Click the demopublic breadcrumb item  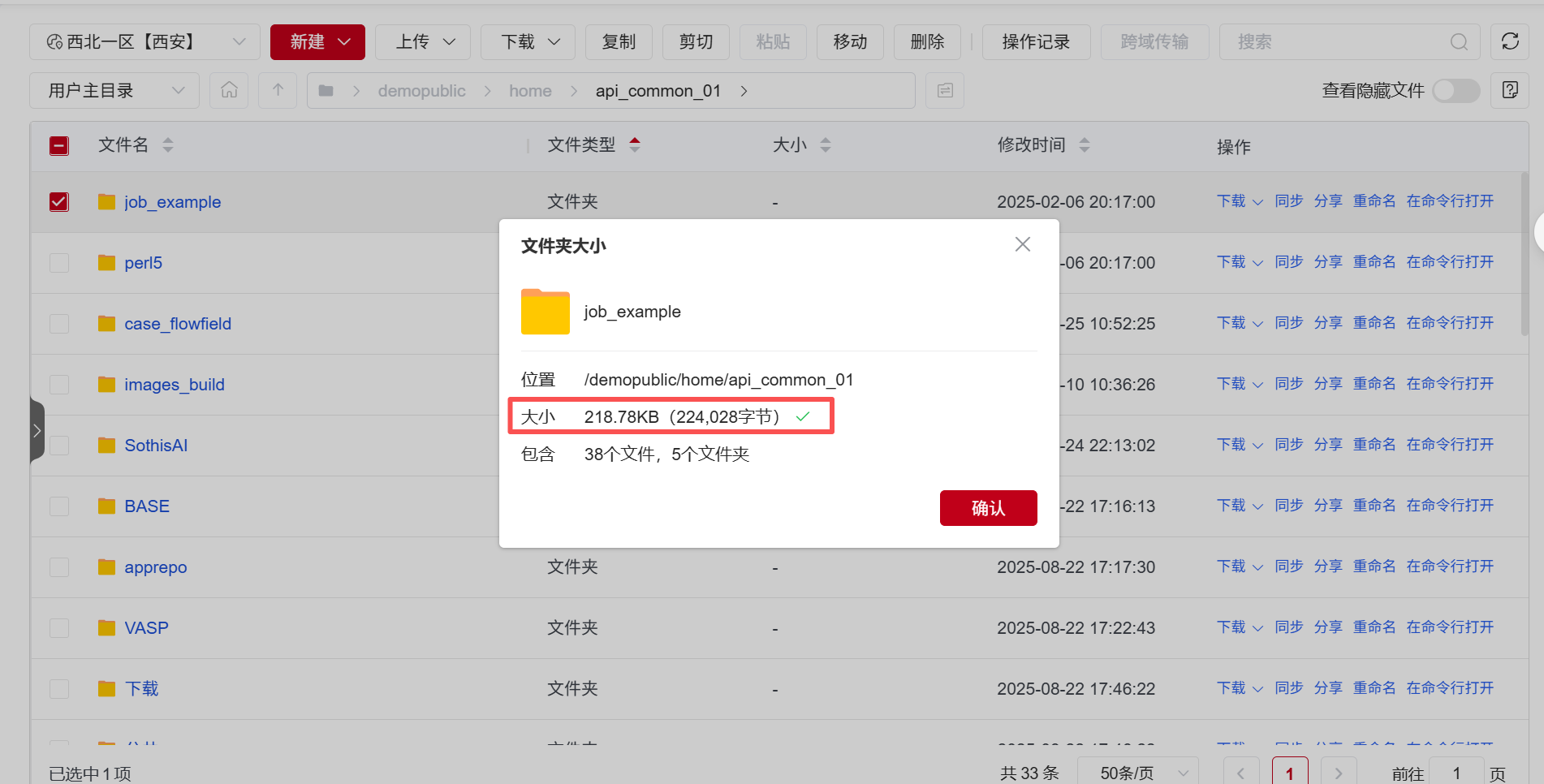[x=421, y=91]
